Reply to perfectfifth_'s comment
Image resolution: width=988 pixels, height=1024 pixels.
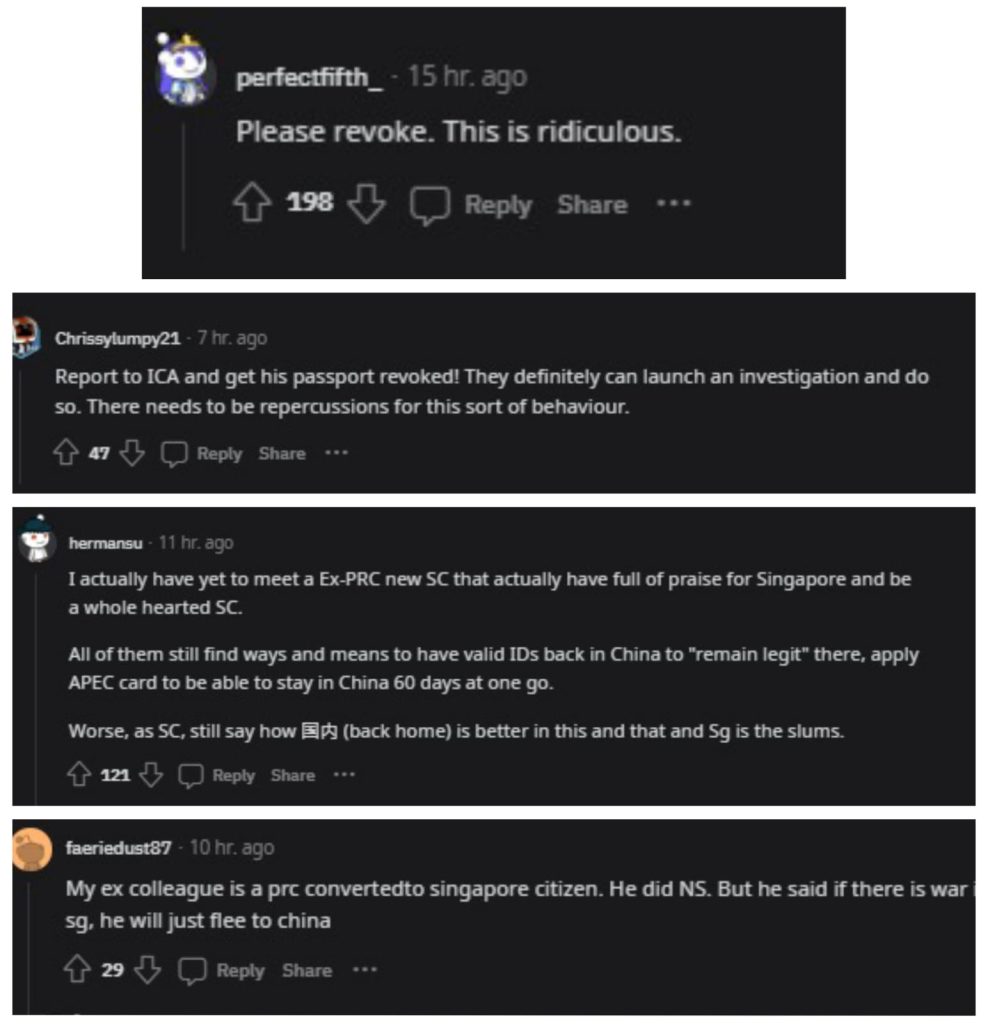[498, 205]
